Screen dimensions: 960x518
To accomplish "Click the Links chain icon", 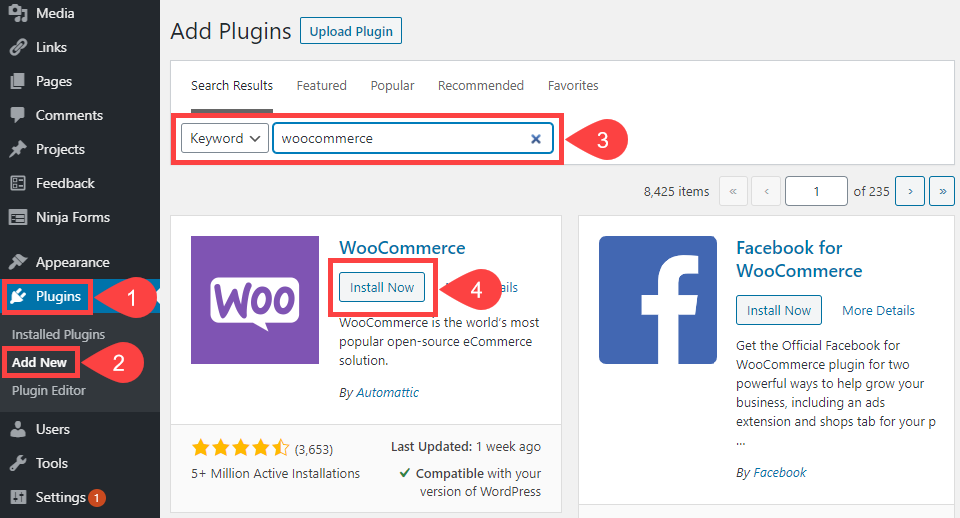I will tap(18, 47).
